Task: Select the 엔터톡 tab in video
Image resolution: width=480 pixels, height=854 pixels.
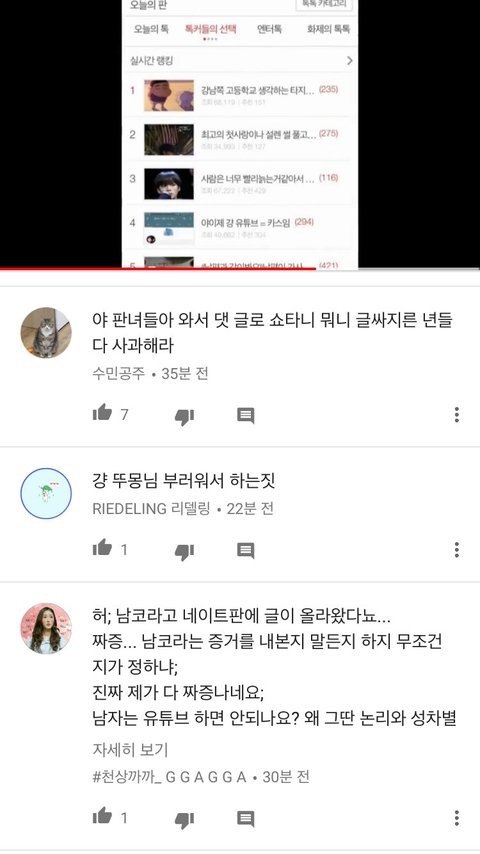Action: 269,29
